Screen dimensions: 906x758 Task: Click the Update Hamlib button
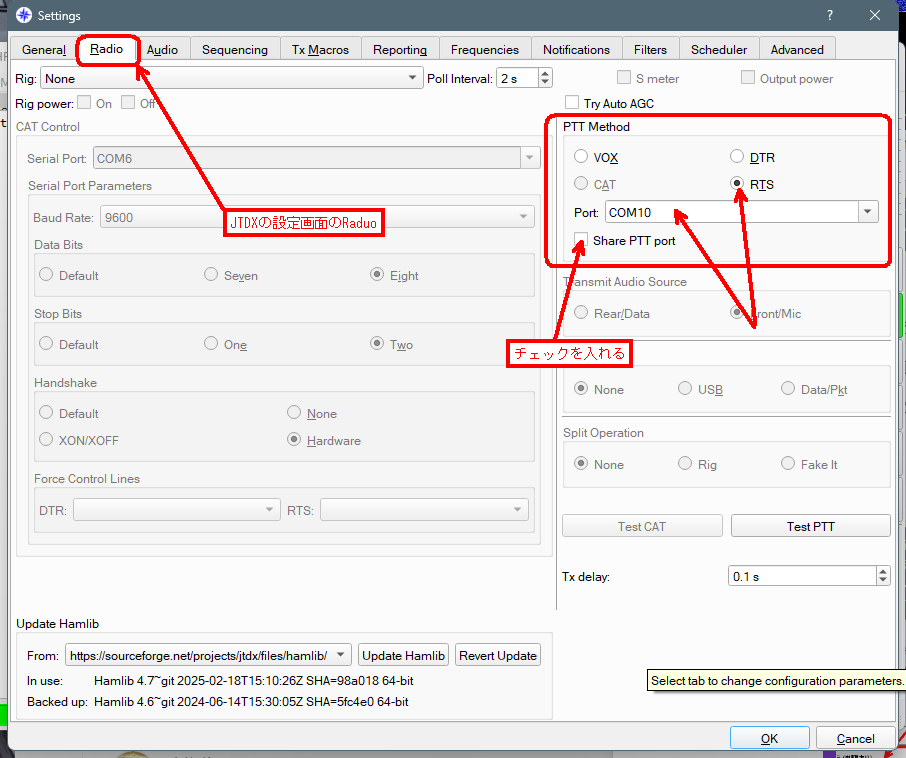pos(404,655)
